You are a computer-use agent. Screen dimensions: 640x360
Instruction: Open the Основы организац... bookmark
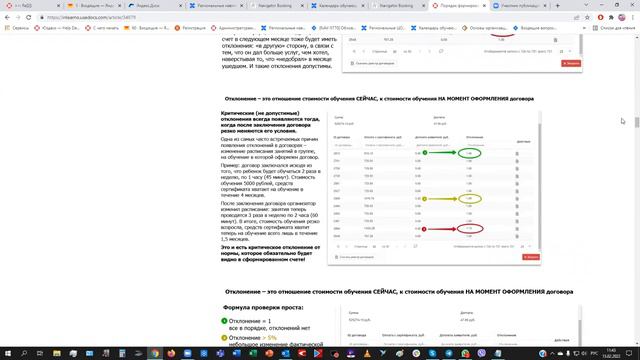pyautogui.click(x=484, y=28)
